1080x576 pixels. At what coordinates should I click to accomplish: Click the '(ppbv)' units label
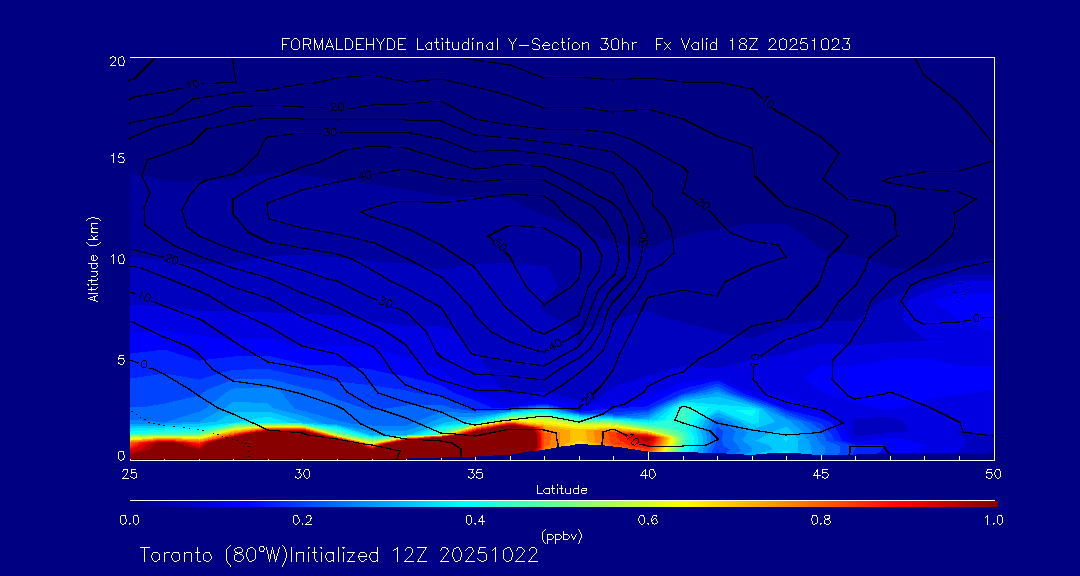(x=562, y=535)
